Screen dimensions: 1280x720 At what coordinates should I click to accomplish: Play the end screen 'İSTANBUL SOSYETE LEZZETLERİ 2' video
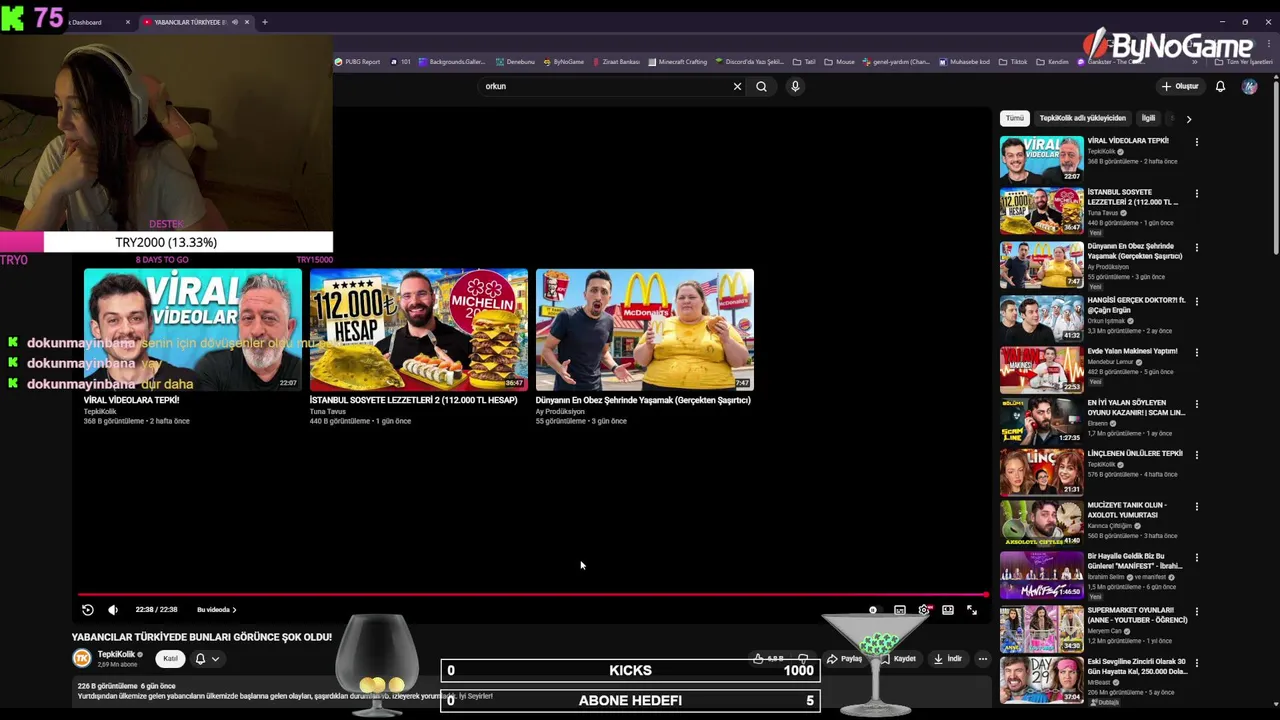click(x=418, y=329)
